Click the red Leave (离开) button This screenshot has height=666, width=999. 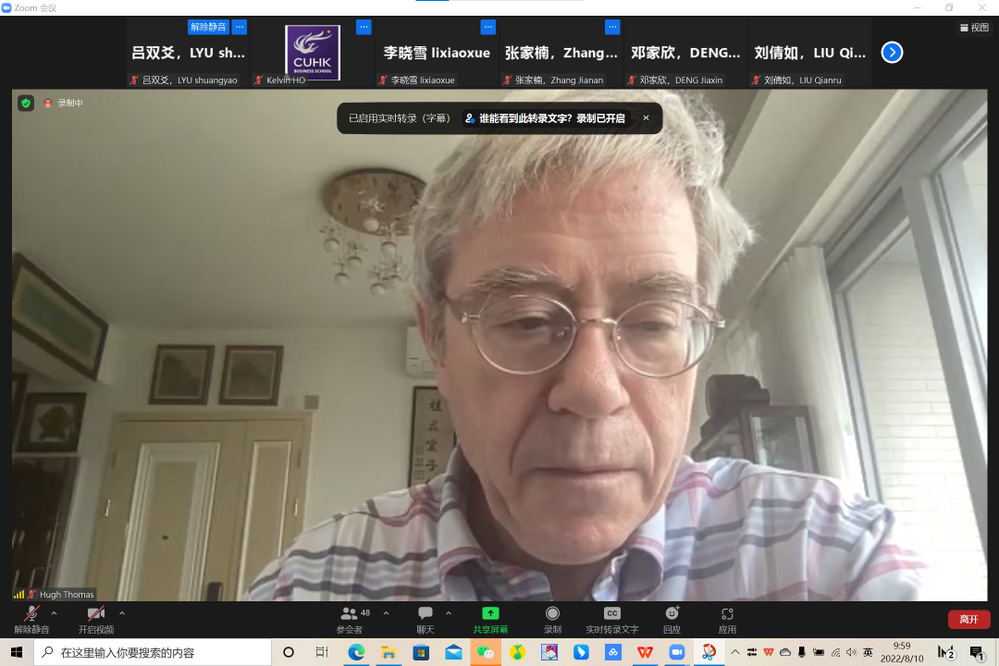pyautogui.click(x=968, y=619)
